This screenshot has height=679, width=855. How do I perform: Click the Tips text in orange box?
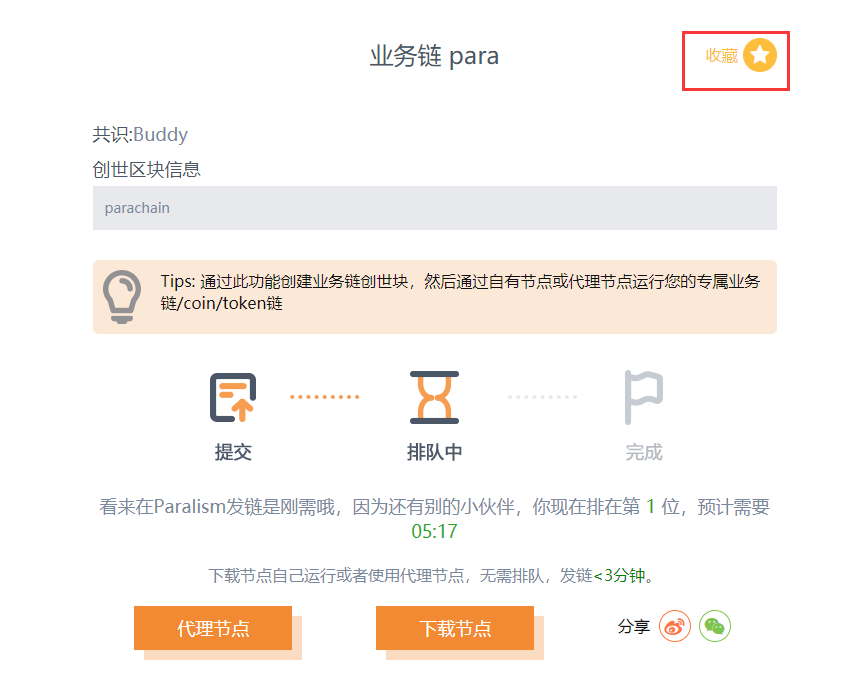[x=460, y=292]
